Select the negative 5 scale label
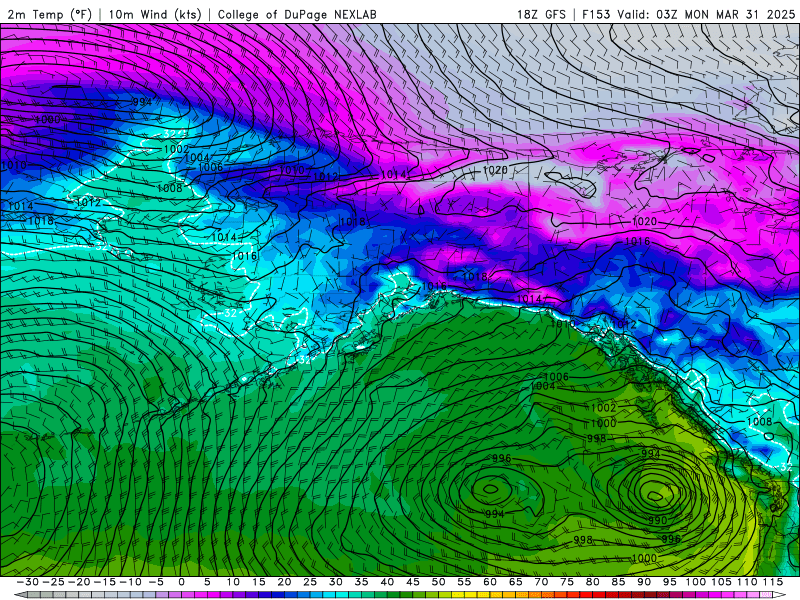 click(156, 582)
